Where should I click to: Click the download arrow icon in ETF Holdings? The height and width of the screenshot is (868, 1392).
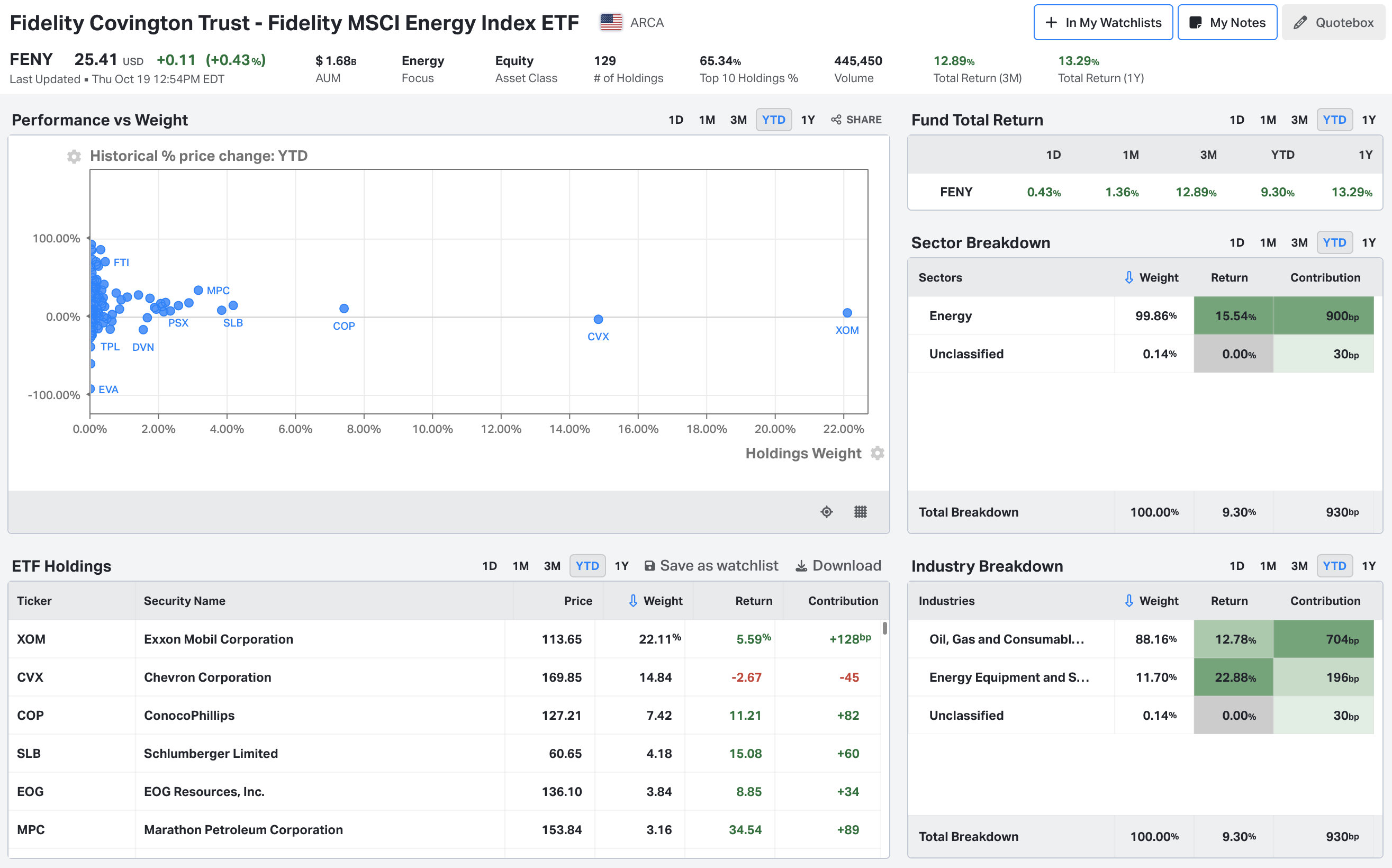[801, 566]
